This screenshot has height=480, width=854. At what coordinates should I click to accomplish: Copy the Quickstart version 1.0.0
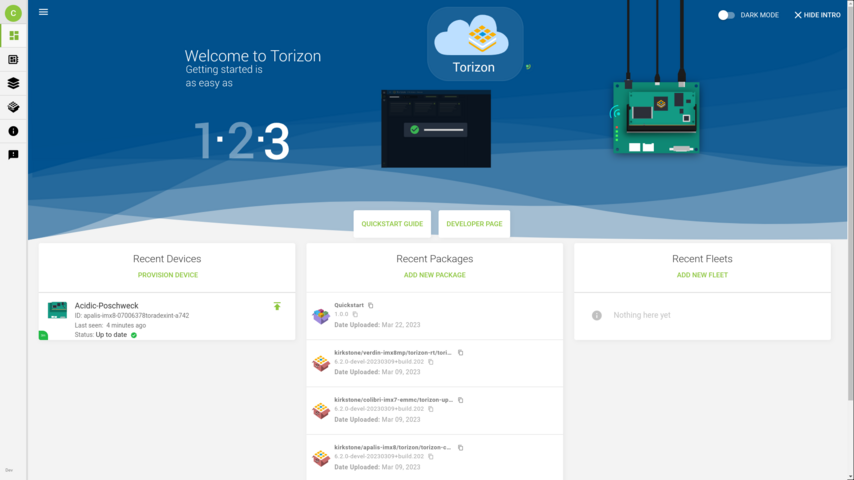355,314
